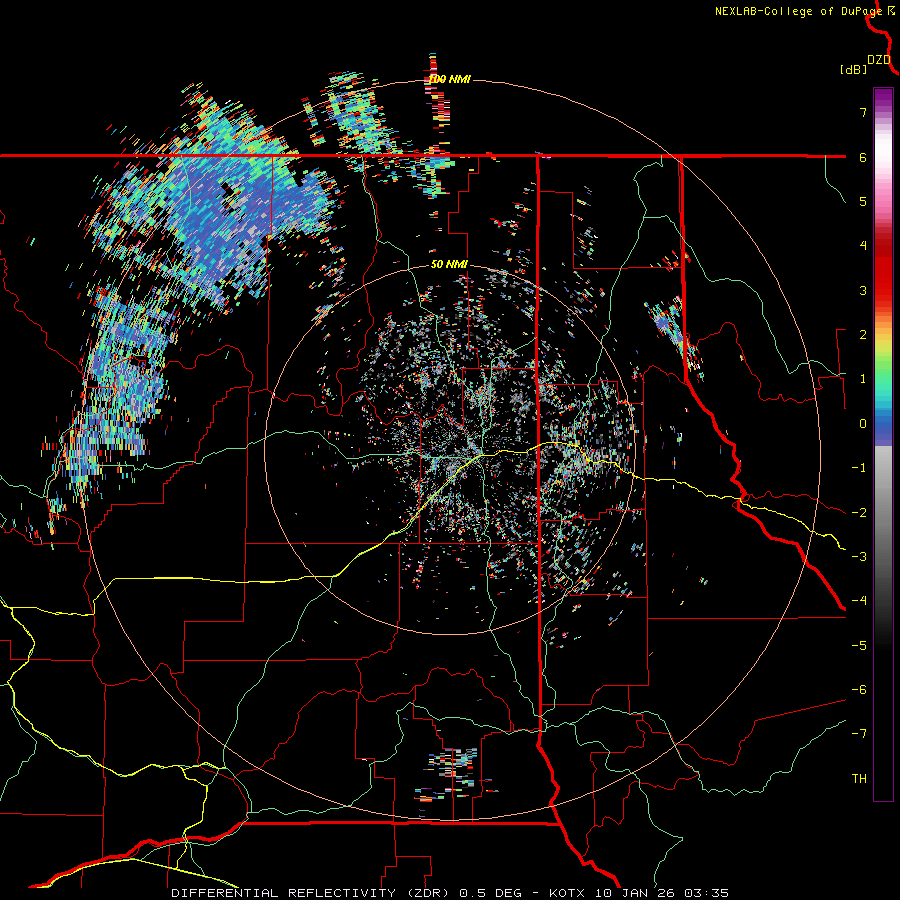Click the 50 NMI range ring label
Screen dimensions: 900x900
coord(449,265)
